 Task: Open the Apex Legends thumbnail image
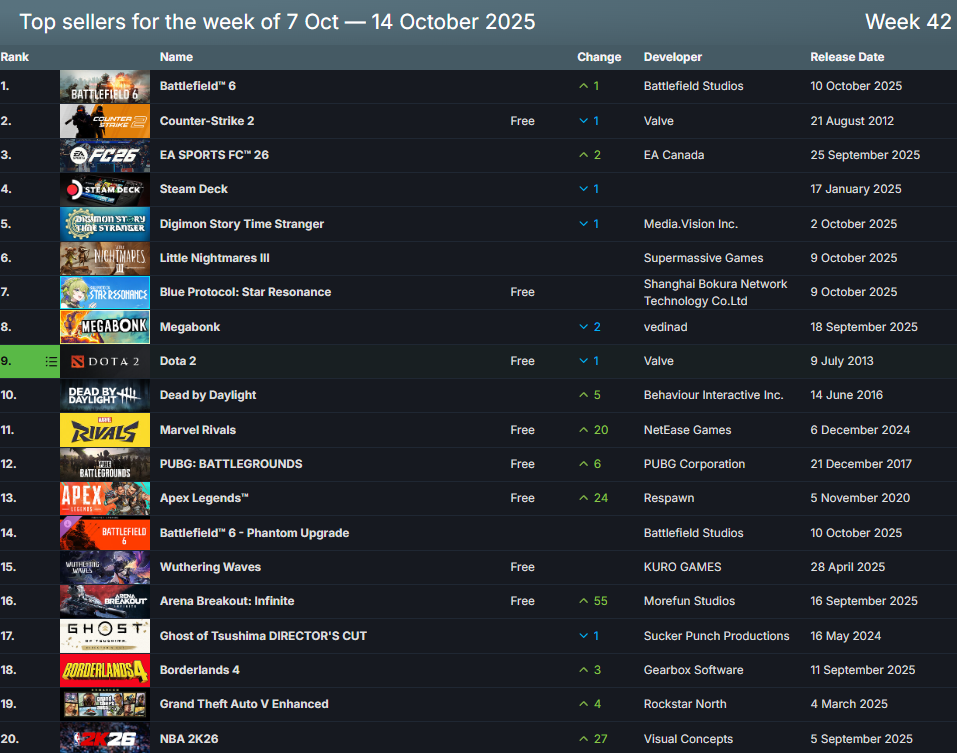pyautogui.click(x=105, y=498)
